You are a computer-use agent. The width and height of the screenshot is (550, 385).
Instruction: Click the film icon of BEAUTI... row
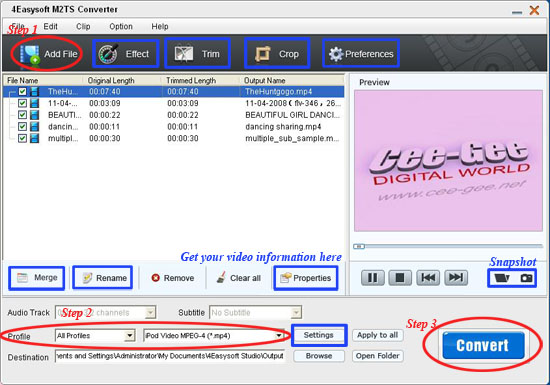34,115
